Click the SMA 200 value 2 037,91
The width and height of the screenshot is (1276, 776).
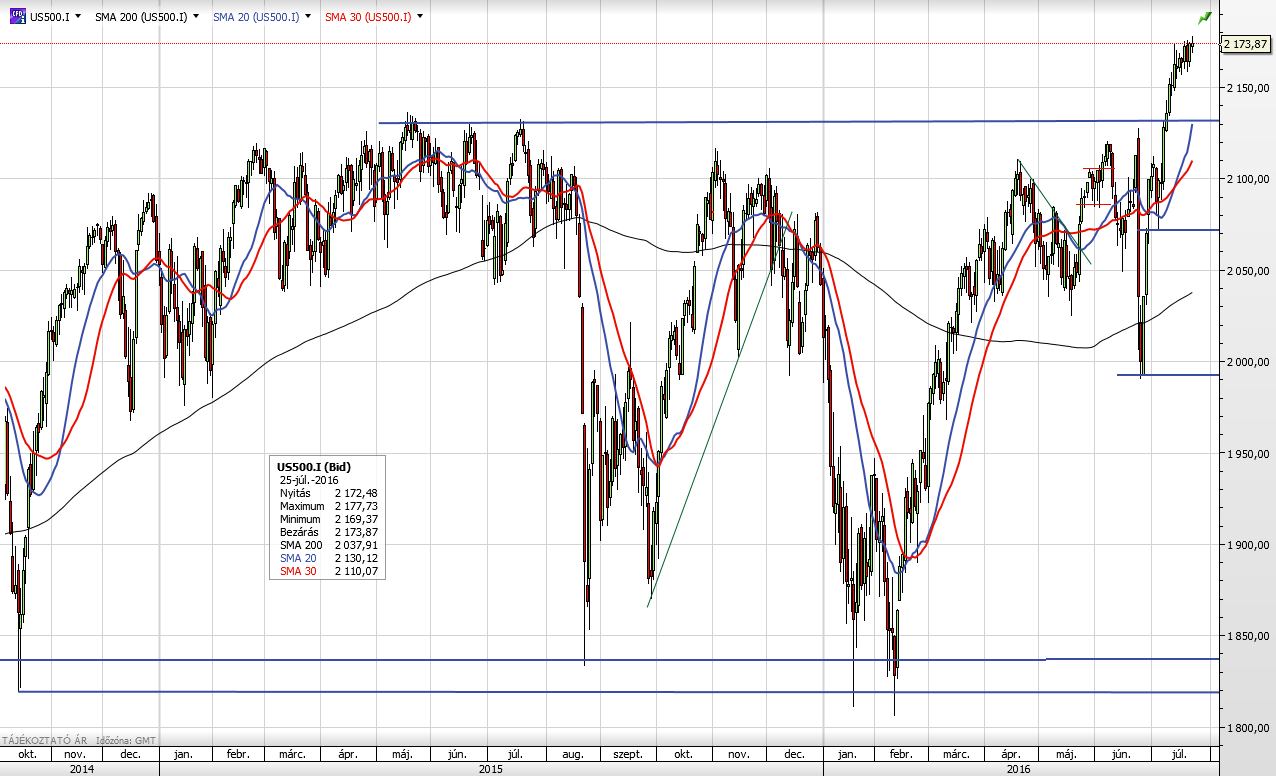click(356, 545)
